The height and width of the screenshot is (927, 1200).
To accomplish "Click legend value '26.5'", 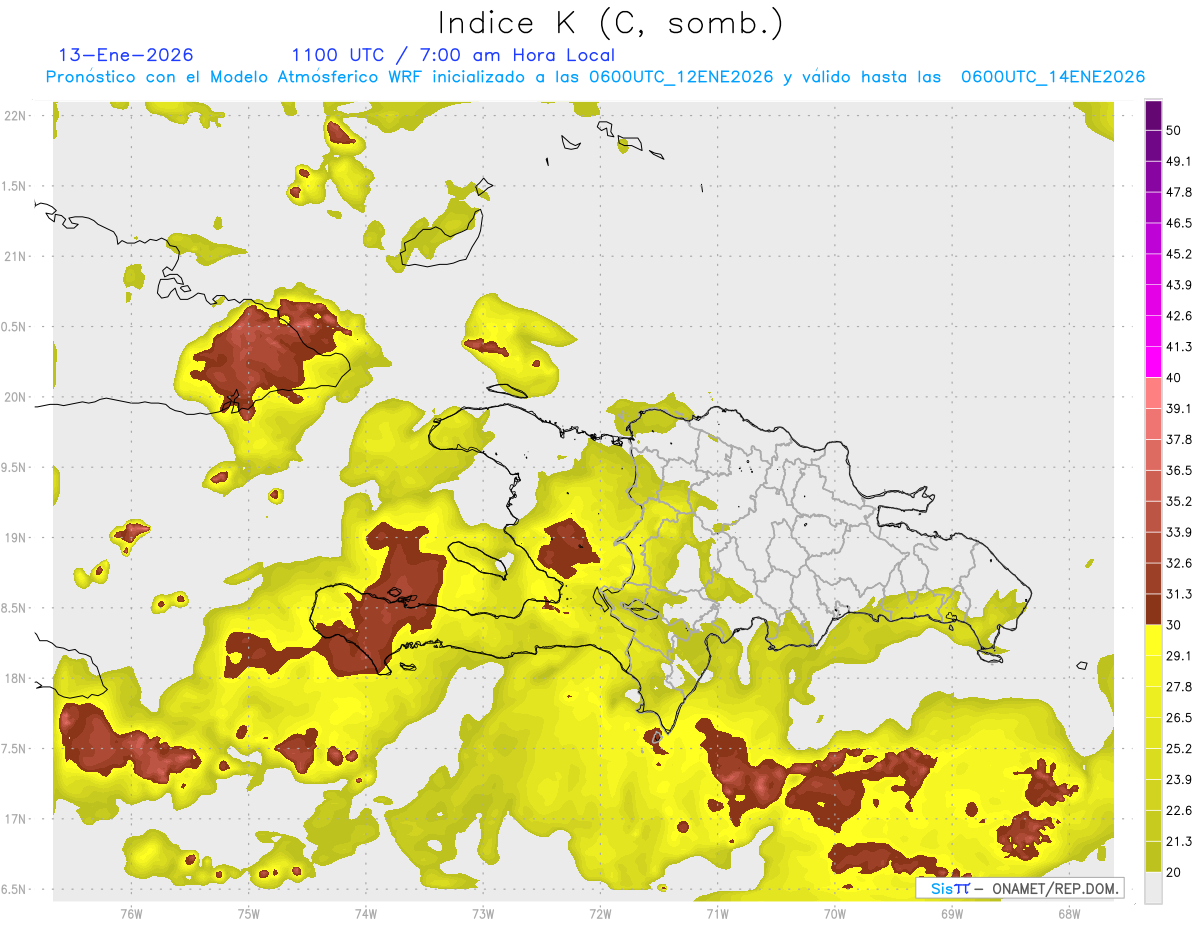I will pos(1178,718).
